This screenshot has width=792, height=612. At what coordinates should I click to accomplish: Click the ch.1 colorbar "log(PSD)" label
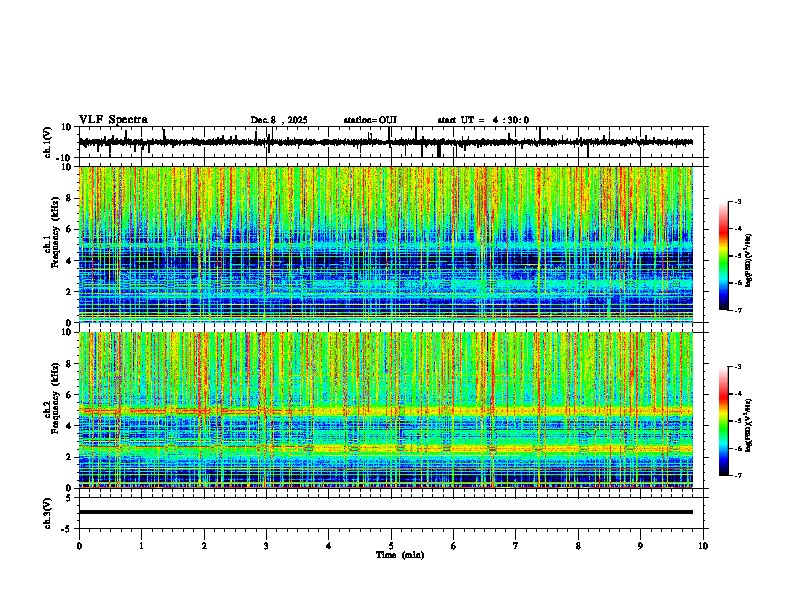[749, 261]
